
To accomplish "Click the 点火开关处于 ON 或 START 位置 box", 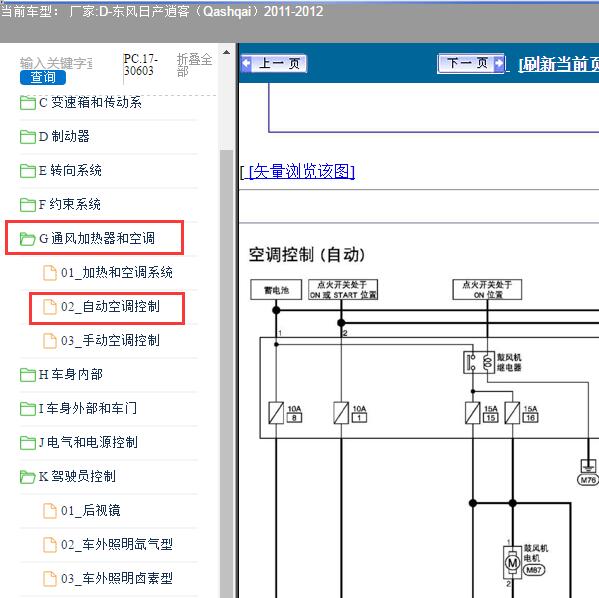I will tap(343, 290).
